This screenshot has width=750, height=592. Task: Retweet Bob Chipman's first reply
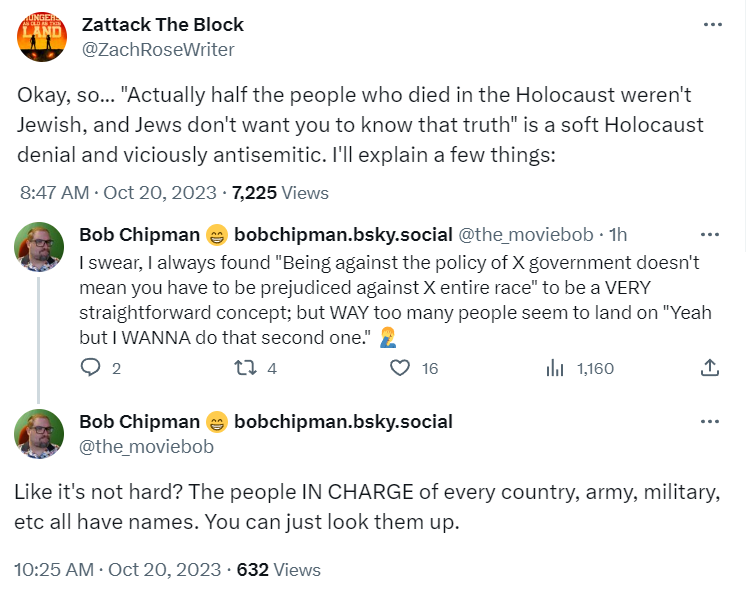pyautogui.click(x=241, y=368)
